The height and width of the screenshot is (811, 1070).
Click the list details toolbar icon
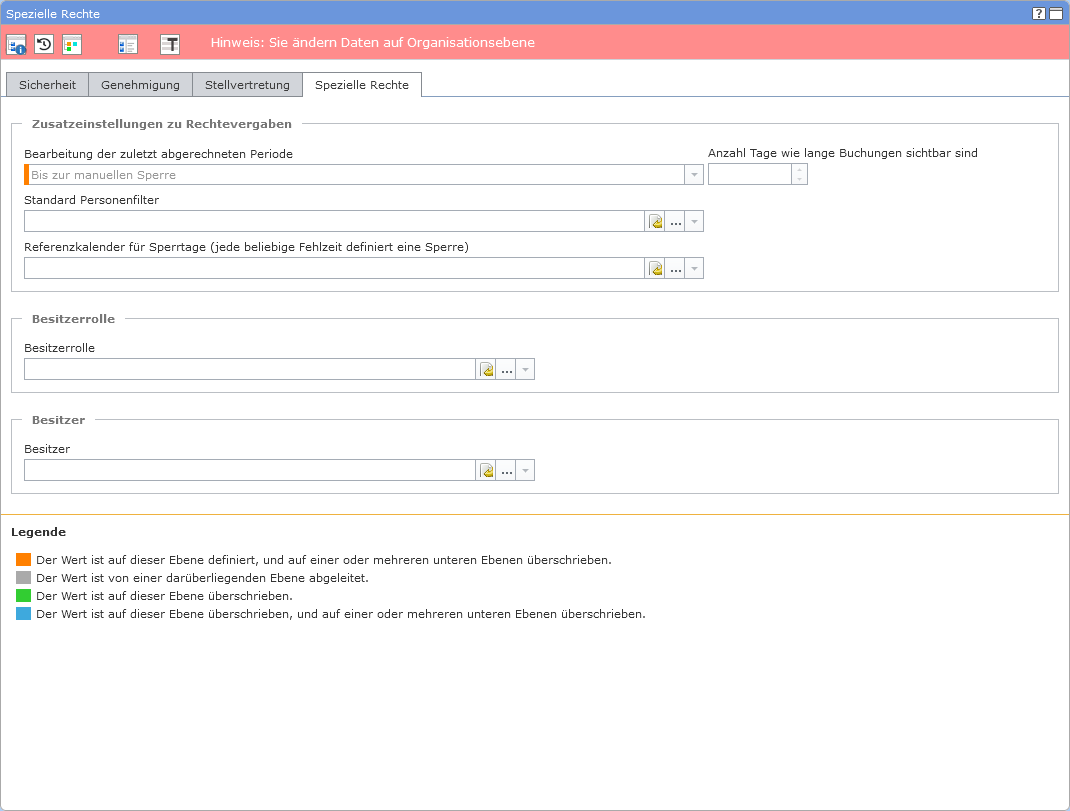tap(127, 44)
